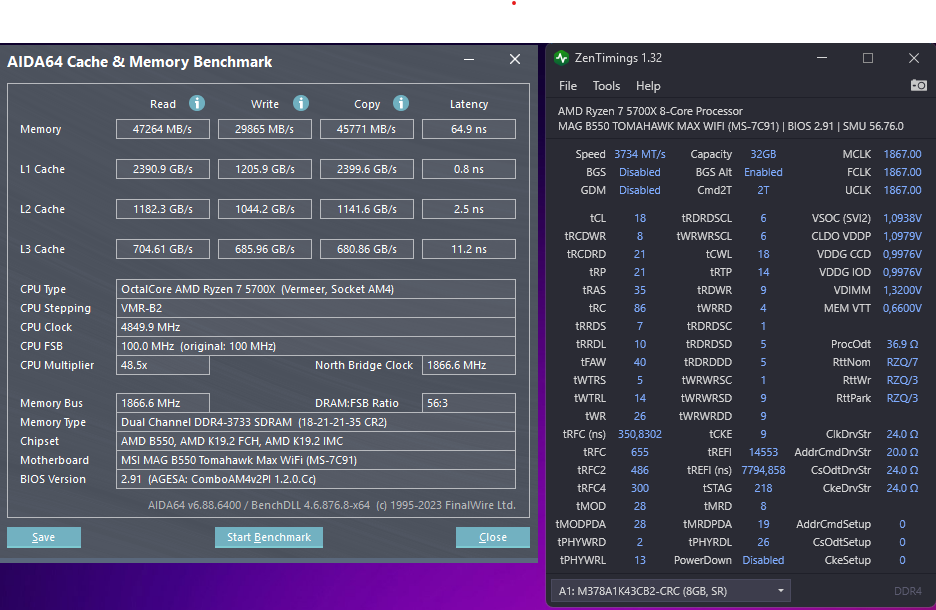Click the Save button in AIDA64
936x610 pixels.
[44, 537]
